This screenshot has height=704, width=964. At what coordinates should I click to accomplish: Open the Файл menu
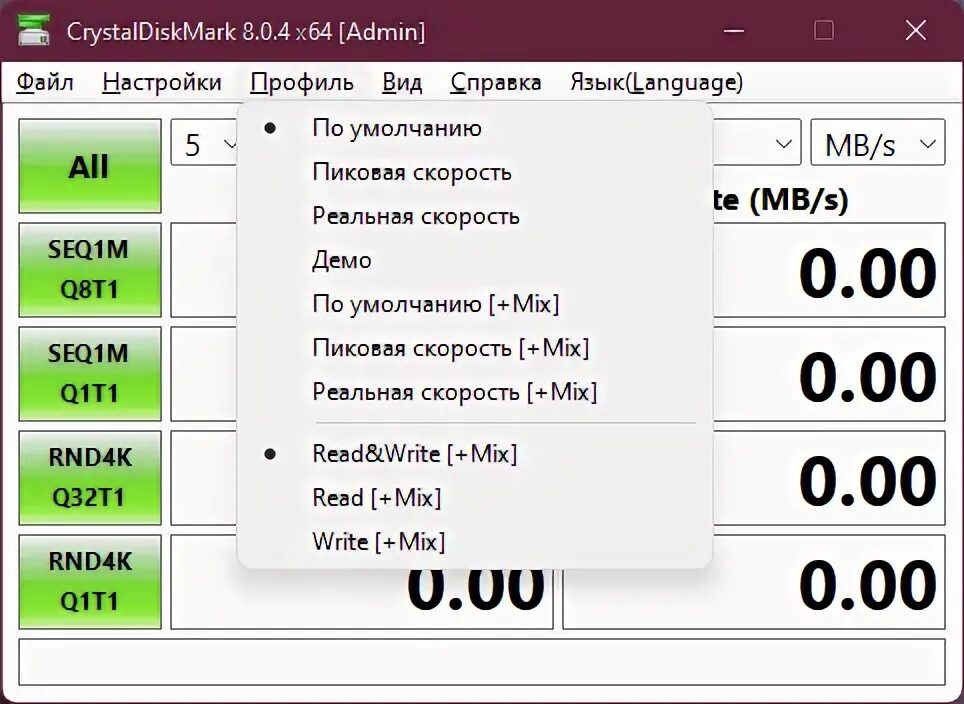[45, 82]
